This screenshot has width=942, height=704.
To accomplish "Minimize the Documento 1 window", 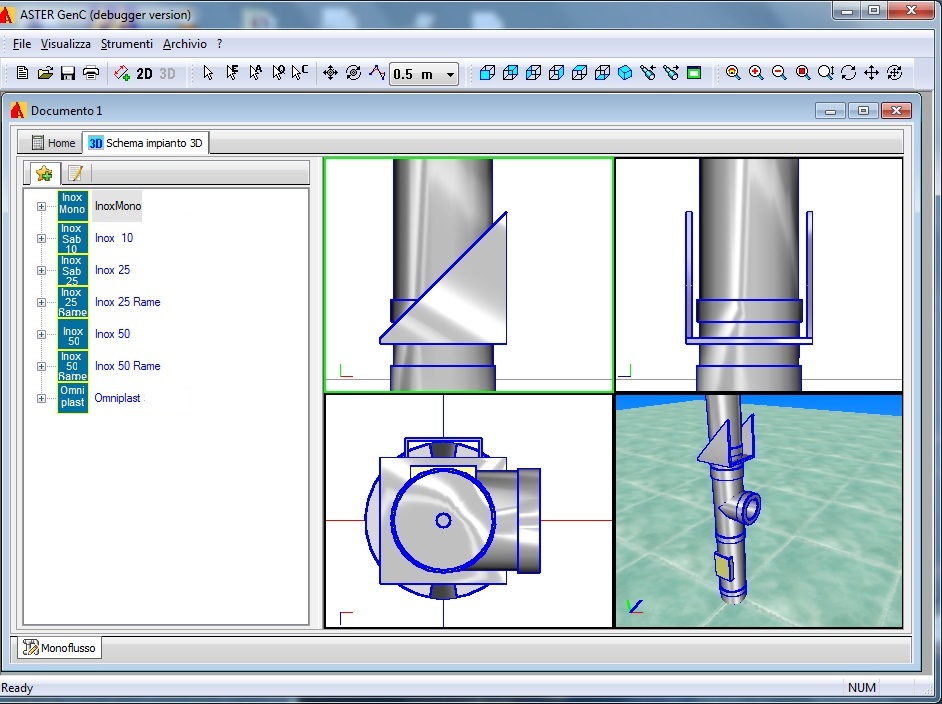I will 830,111.
